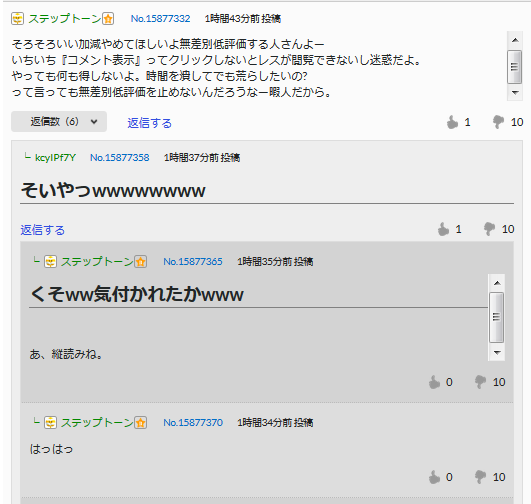Viewport: 531px width, 504px height.
Task: Click avatar icon of top ステップトーン post
Action: [17, 19]
